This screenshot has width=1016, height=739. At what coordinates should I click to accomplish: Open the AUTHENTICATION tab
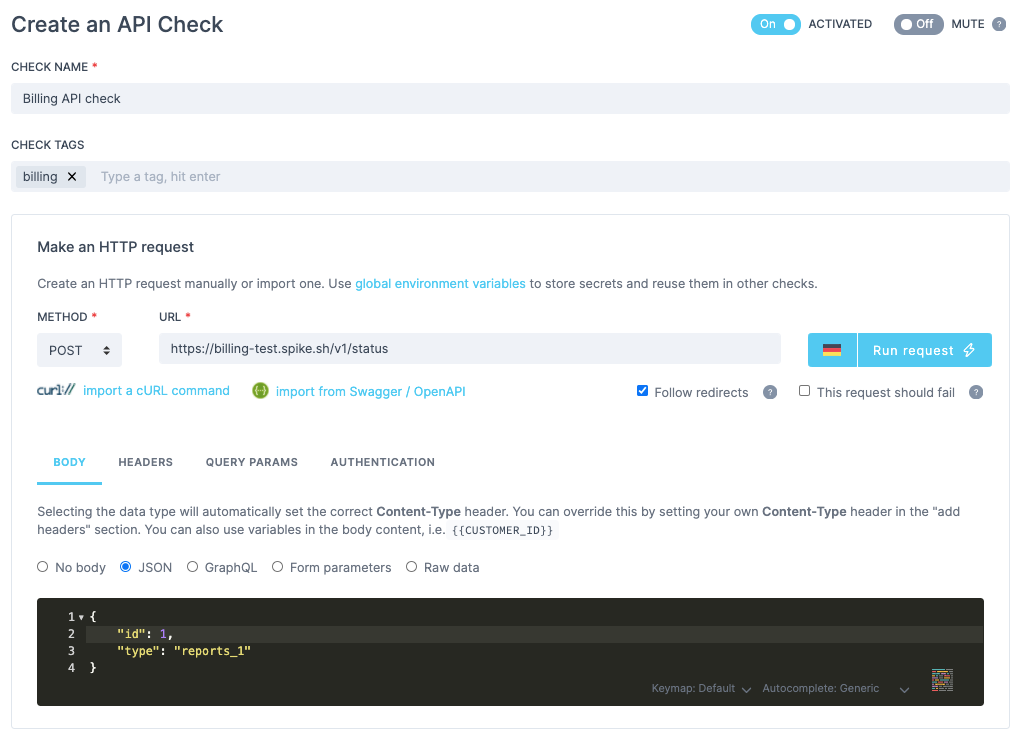(x=382, y=462)
